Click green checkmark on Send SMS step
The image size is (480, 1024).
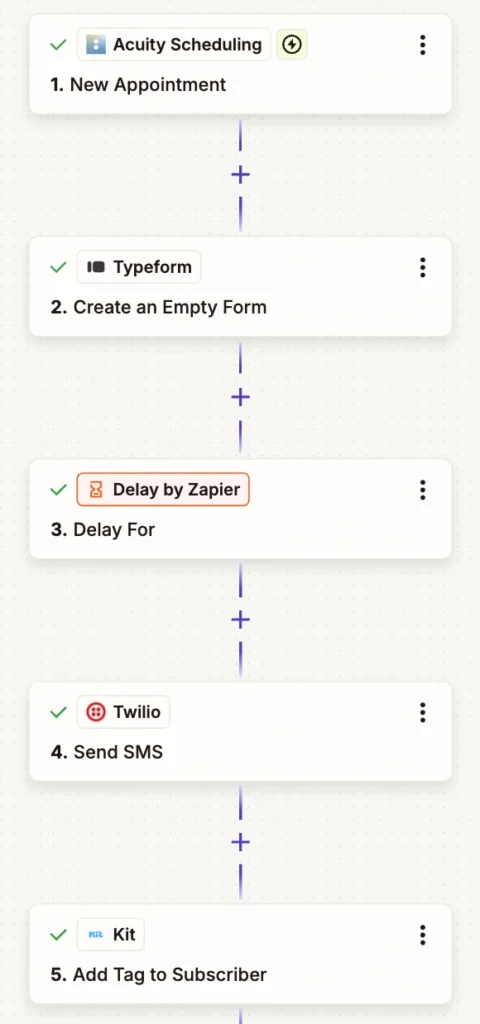59,712
